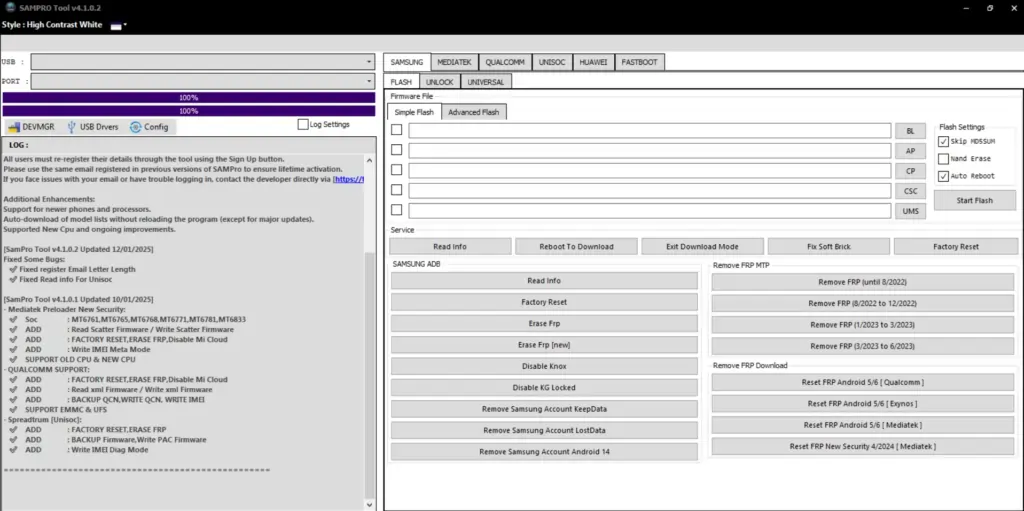This screenshot has height=511, width=1024.
Task: Click the BL file browse button
Action: point(910,131)
